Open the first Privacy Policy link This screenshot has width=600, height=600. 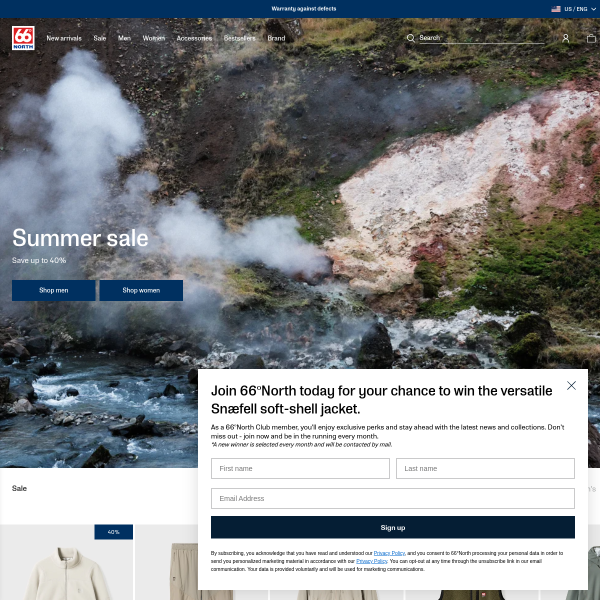389,553
